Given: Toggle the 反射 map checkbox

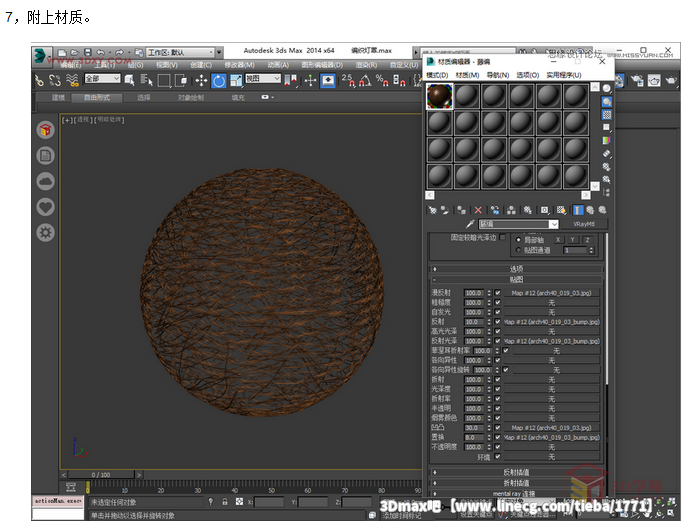Looking at the screenshot, I should [497, 322].
